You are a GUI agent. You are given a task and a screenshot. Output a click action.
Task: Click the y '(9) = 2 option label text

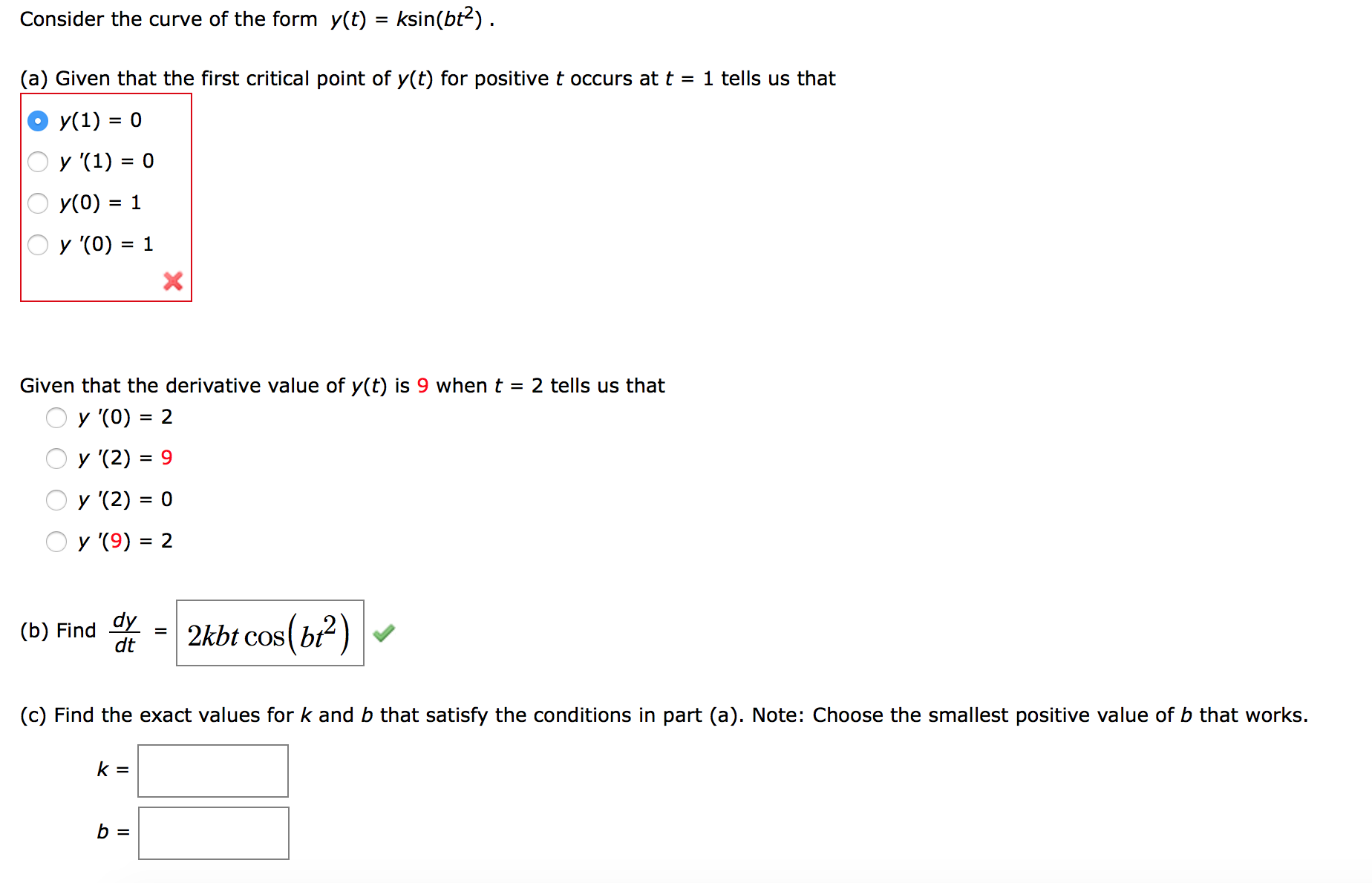coord(125,541)
